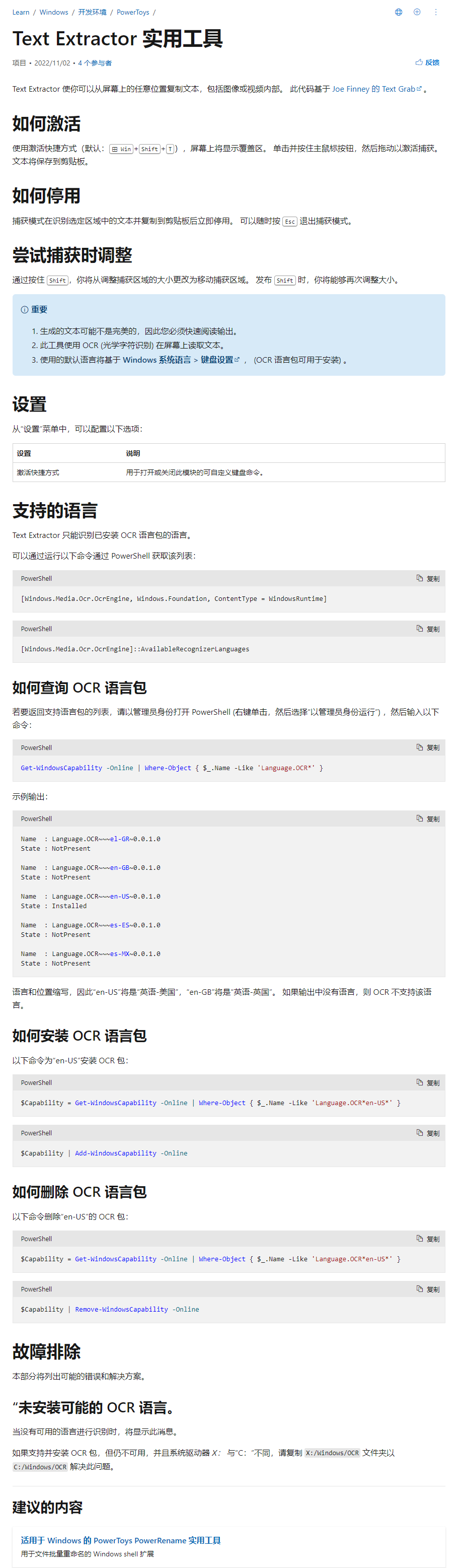
Task: Copy the sample output code block
Action: coord(428,819)
